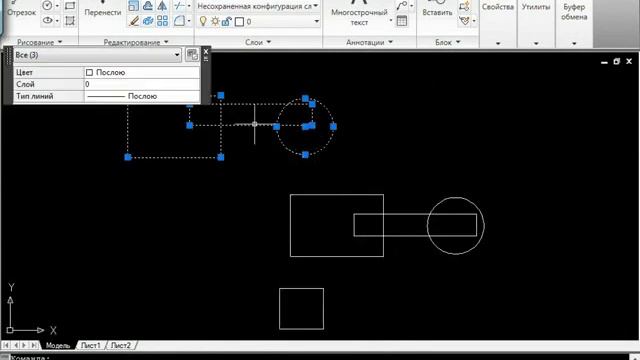This screenshot has height=360, width=640.
Task: Go to previous layout tab arrow
Action: tap(16, 345)
